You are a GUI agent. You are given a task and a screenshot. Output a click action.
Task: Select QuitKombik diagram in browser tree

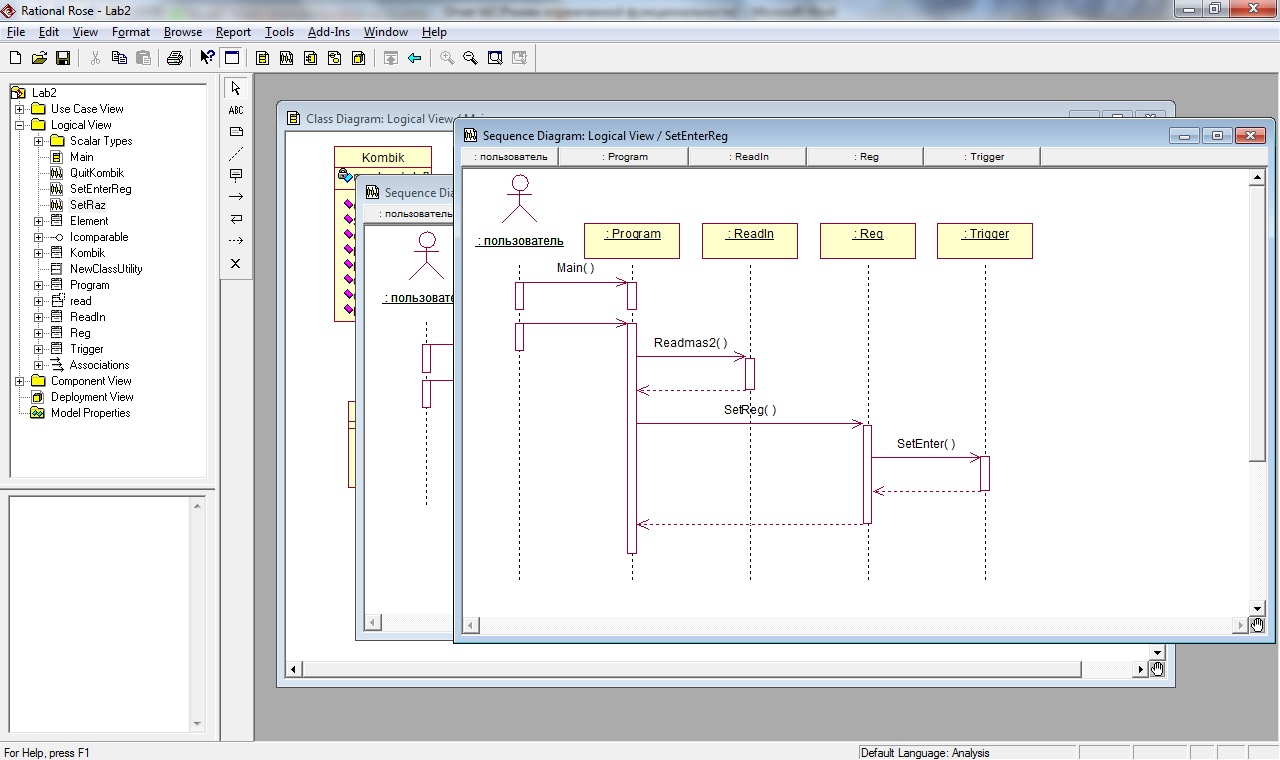click(x=96, y=173)
